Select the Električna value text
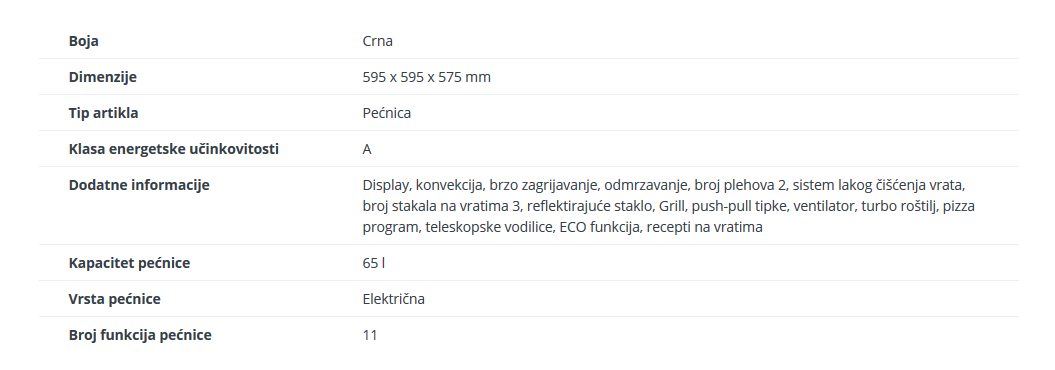The image size is (1055, 370). pyautogui.click(x=394, y=299)
